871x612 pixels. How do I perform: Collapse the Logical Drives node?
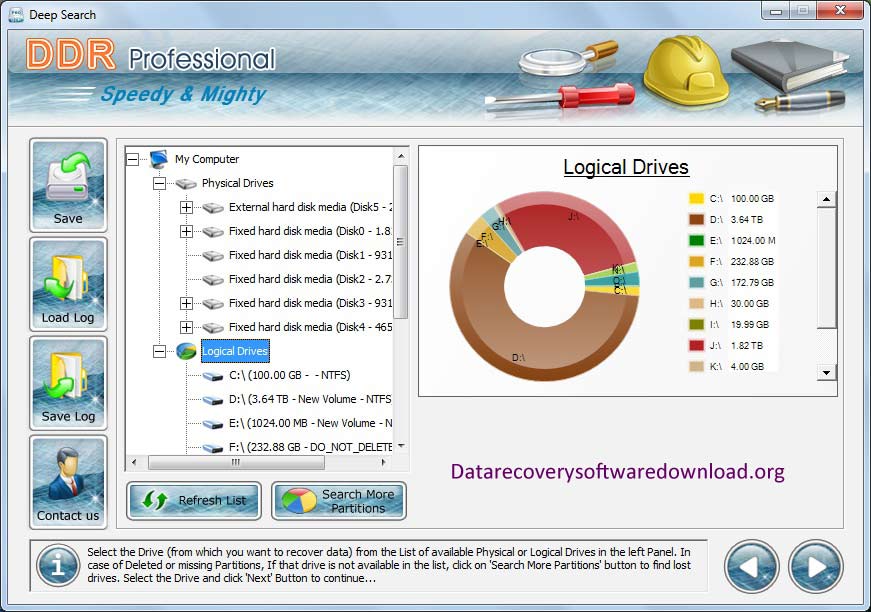point(159,351)
